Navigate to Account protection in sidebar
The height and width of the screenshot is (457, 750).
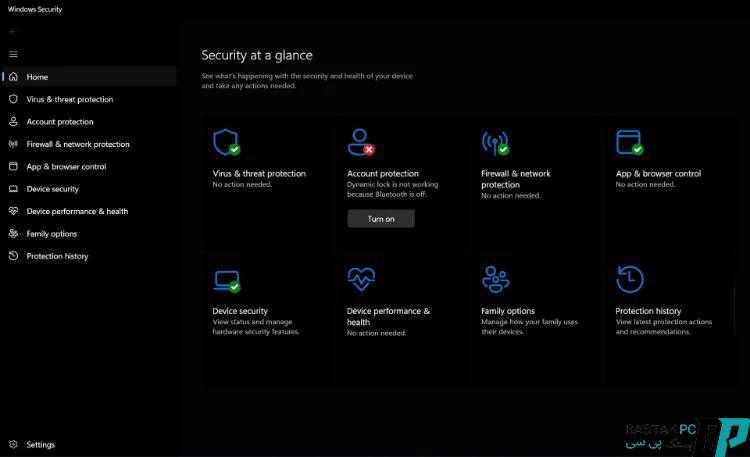[x=59, y=122]
